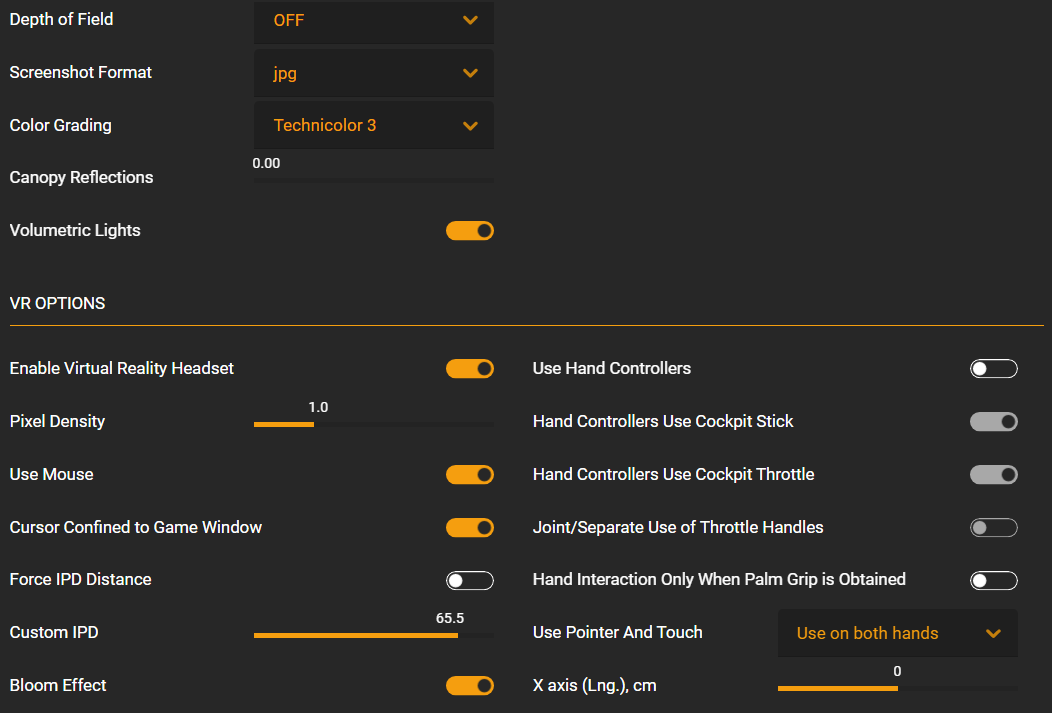Switch off Bloom Effect toggle

coord(470,685)
